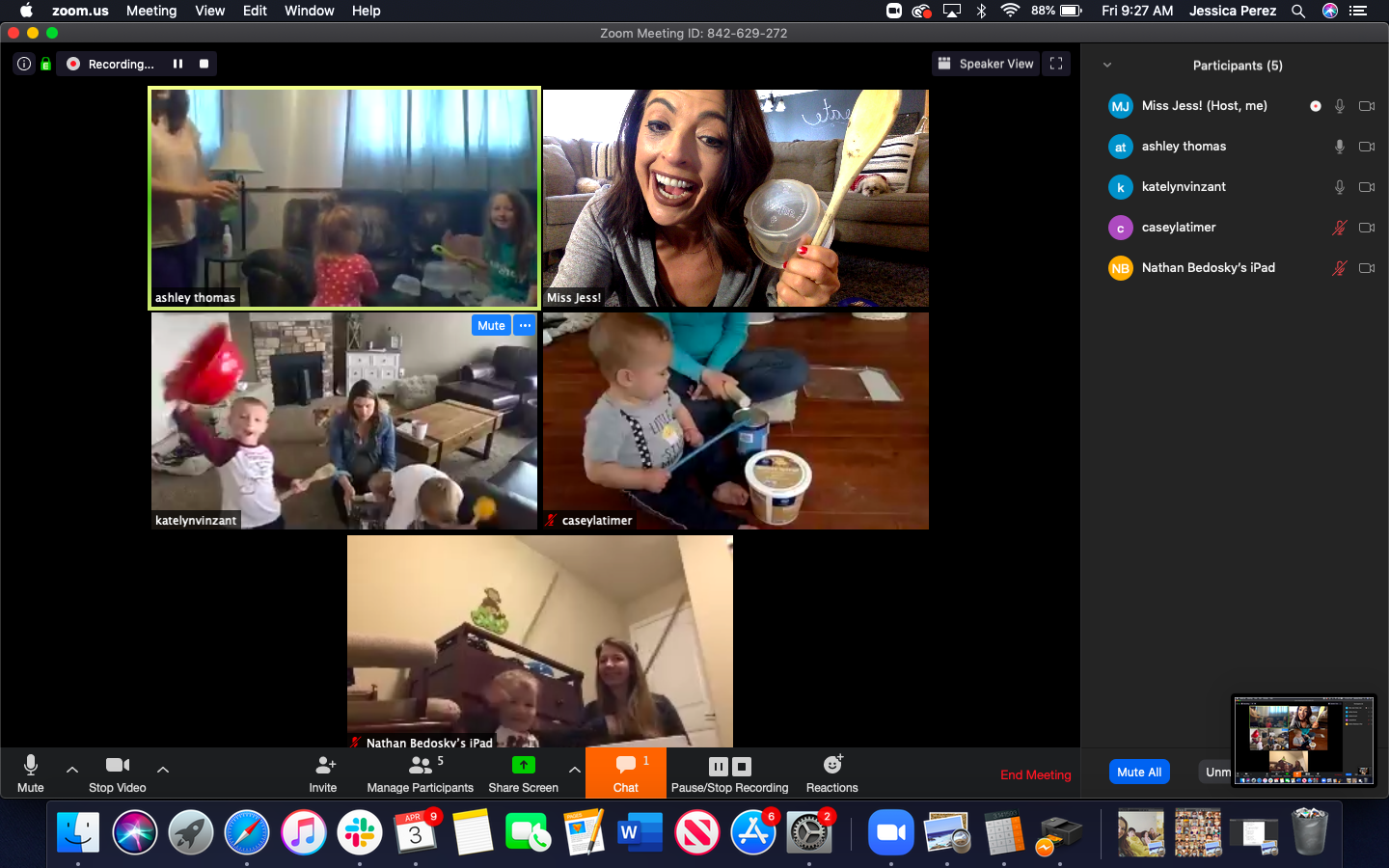The width and height of the screenshot is (1389, 868).
Task: Open Slack from the Dock
Action: tap(360, 832)
